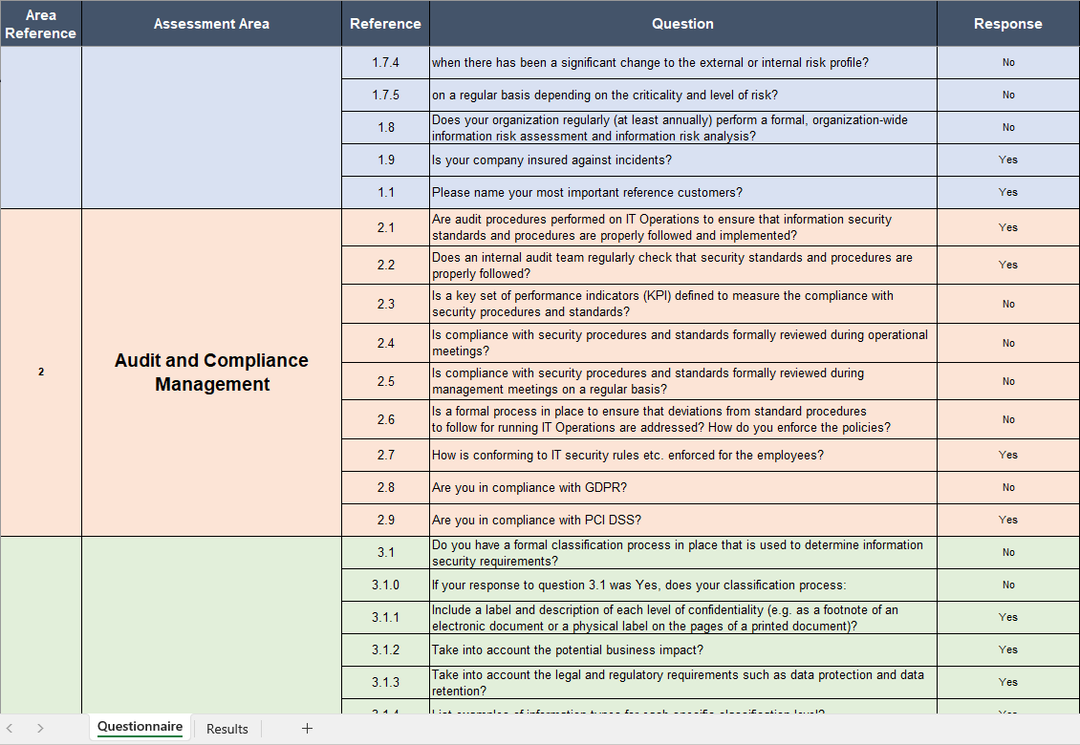
Task: Switch to the Results sheet tab
Action: (227, 728)
